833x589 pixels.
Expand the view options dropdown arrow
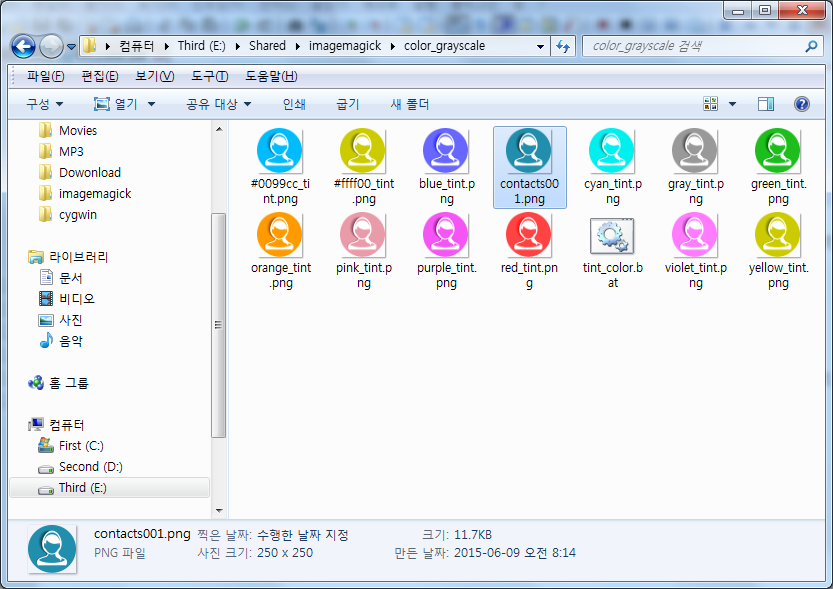(x=732, y=104)
